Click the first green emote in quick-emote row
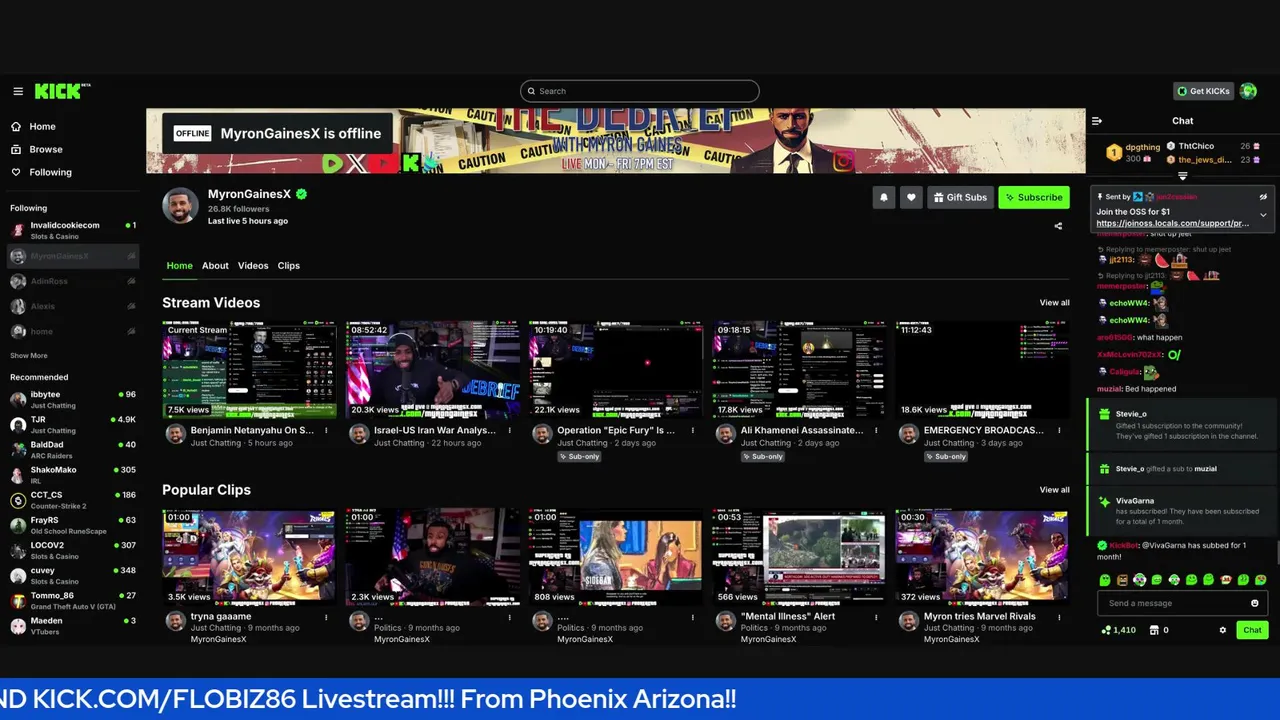 pos(1105,580)
